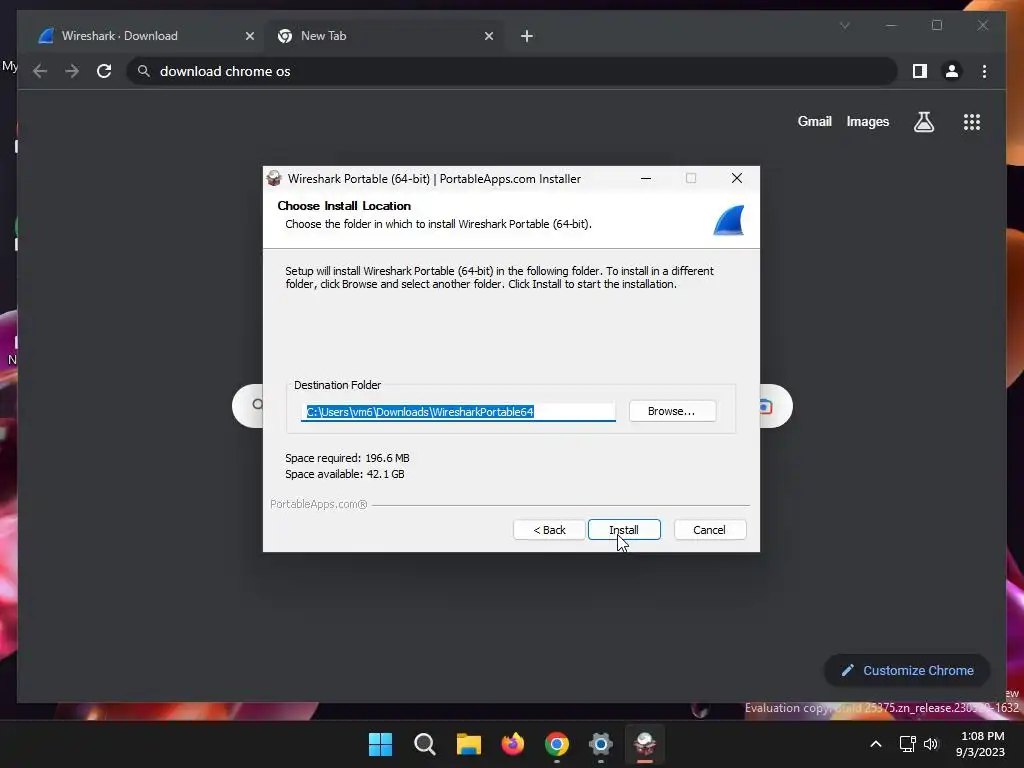The width and height of the screenshot is (1024, 768).
Task: Click the PortableApps.com® label
Action: click(319, 504)
